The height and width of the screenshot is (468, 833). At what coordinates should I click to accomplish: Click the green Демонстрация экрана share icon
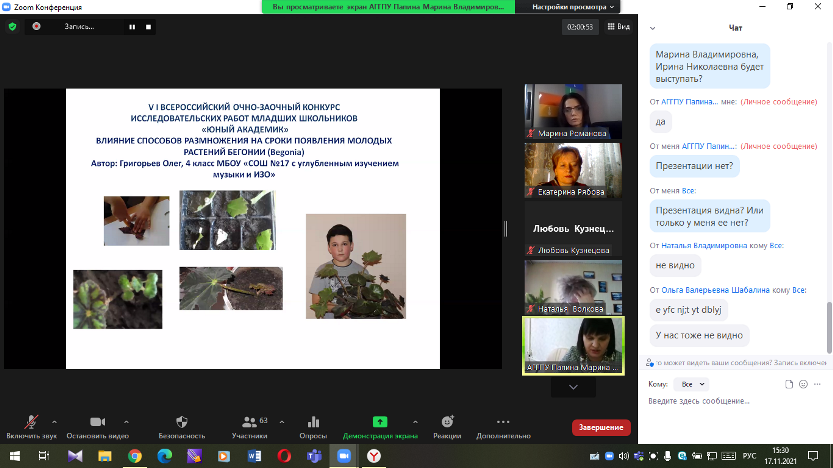[380, 423]
